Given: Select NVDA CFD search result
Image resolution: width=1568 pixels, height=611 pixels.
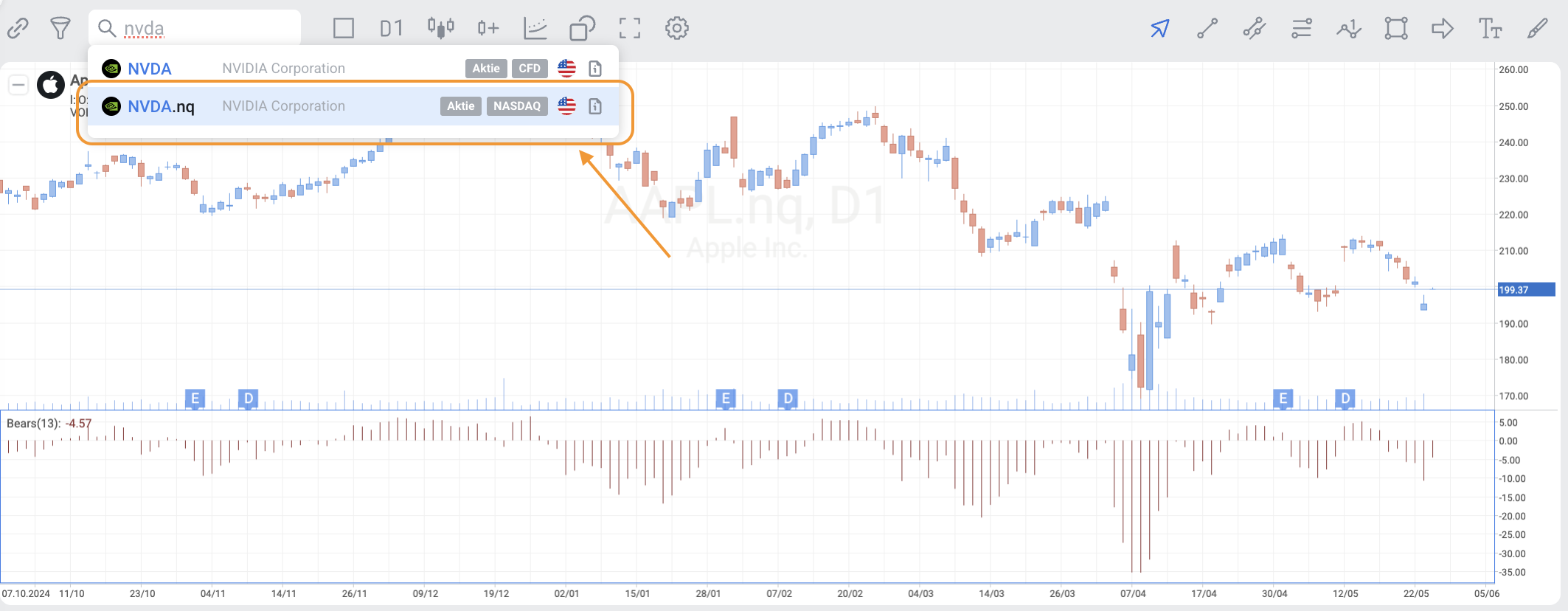Looking at the screenshot, I should click(x=353, y=69).
